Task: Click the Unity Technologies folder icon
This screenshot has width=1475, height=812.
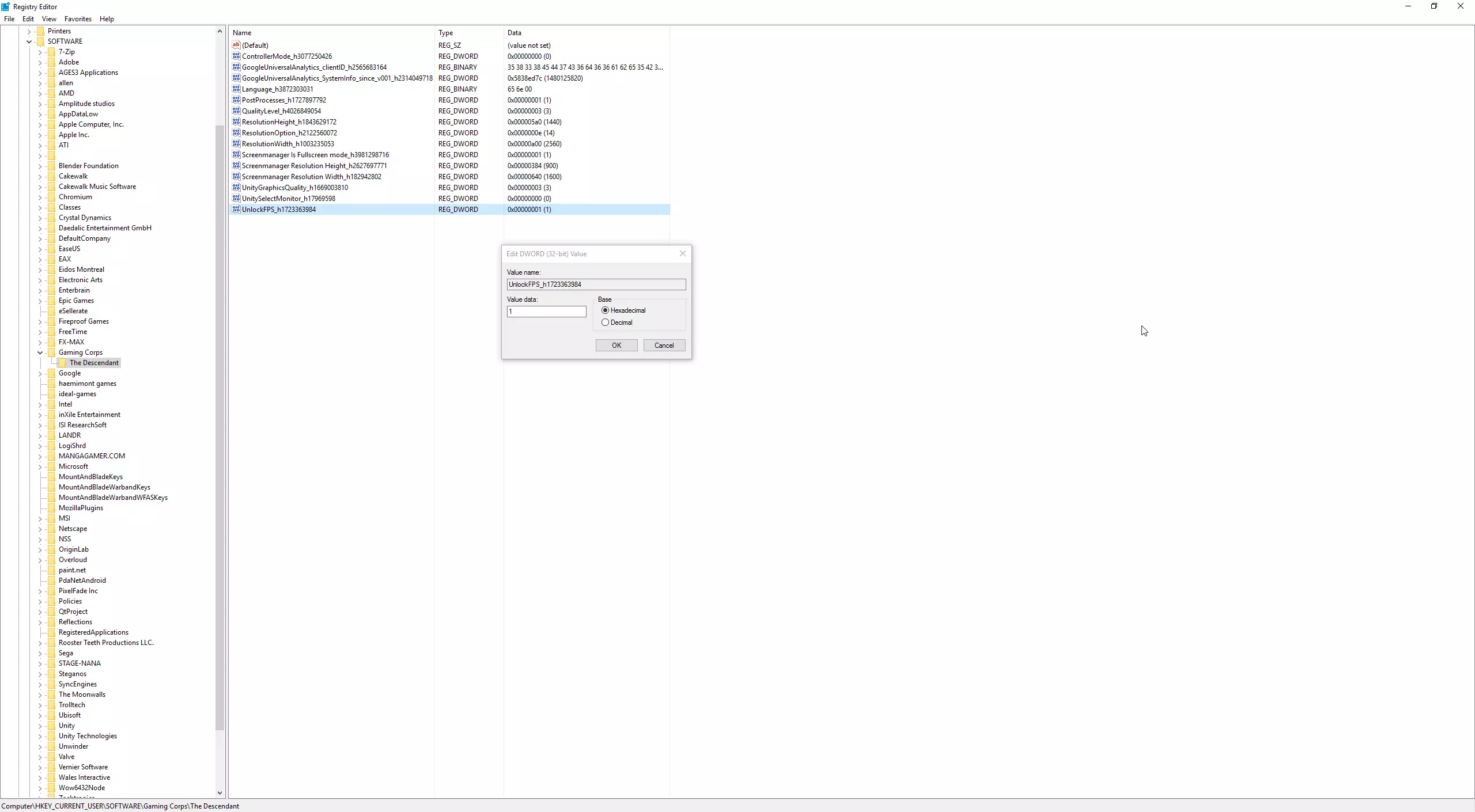Action: tap(52, 736)
